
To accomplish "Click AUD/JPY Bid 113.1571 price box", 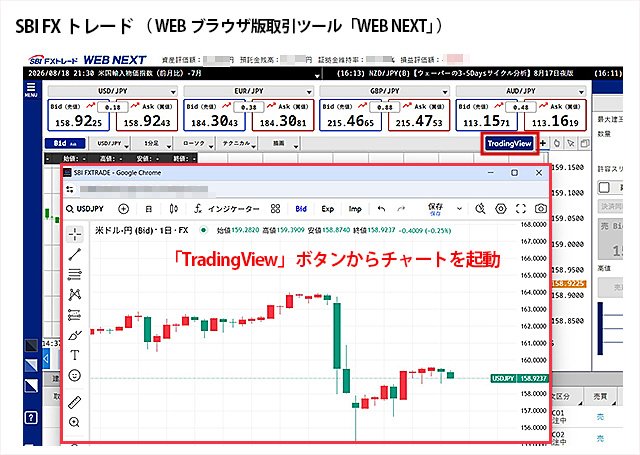I will (x=487, y=115).
